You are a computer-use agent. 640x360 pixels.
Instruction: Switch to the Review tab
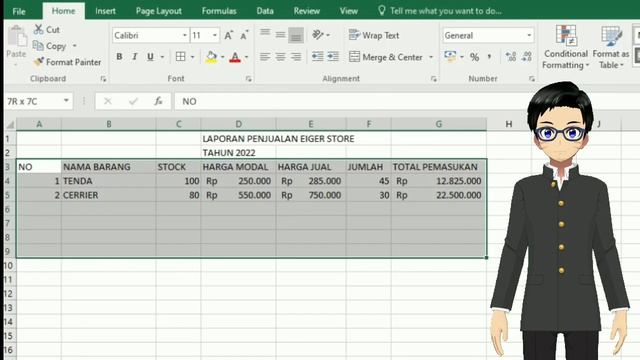[307, 11]
